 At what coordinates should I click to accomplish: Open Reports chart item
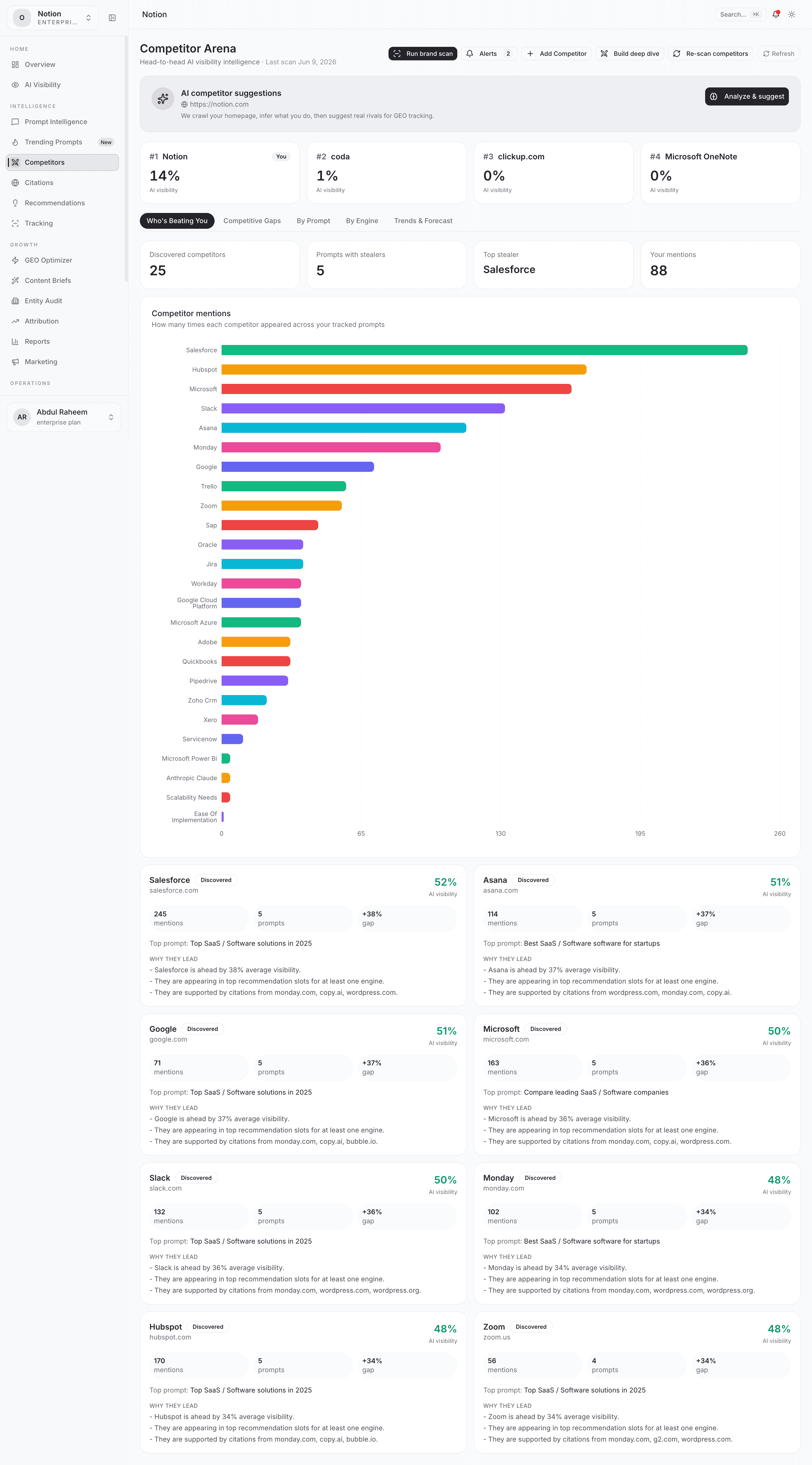click(63, 342)
